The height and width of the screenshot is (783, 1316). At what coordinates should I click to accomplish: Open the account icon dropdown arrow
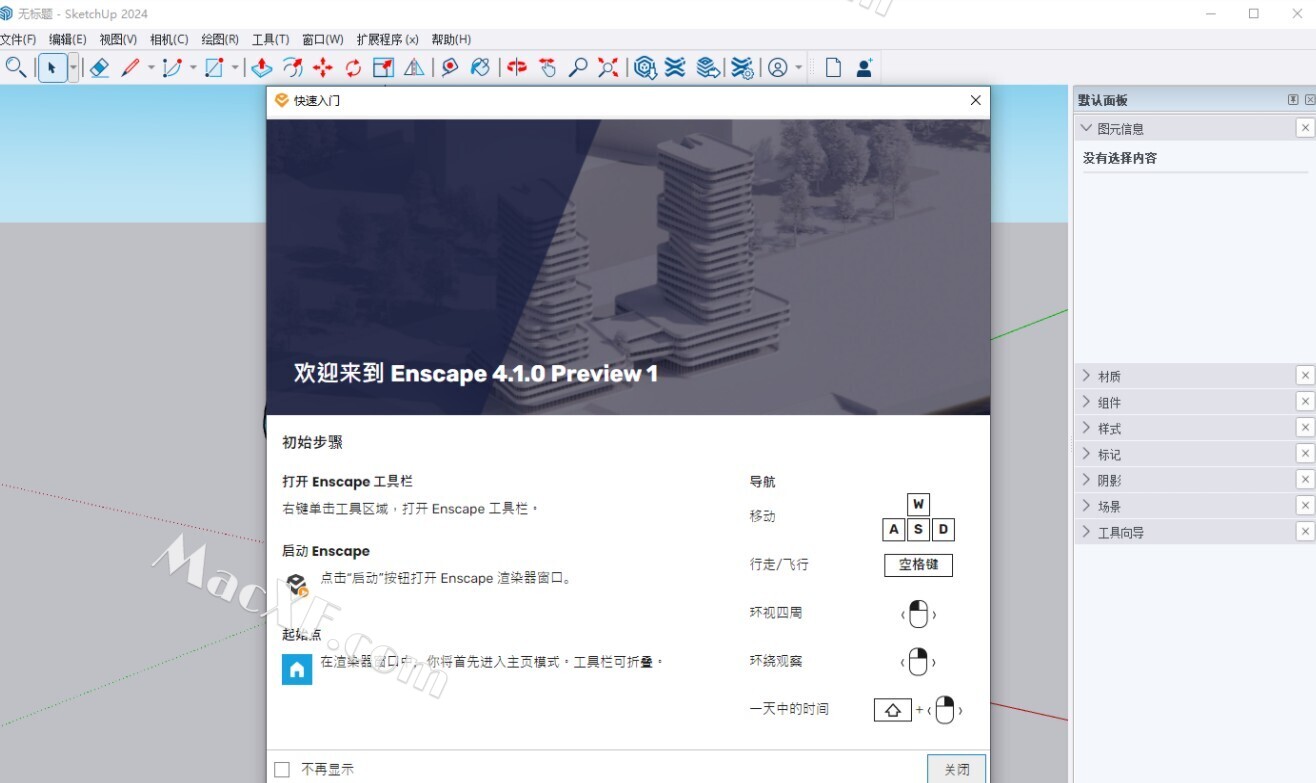pyautogui.click(x=798, y=67)
